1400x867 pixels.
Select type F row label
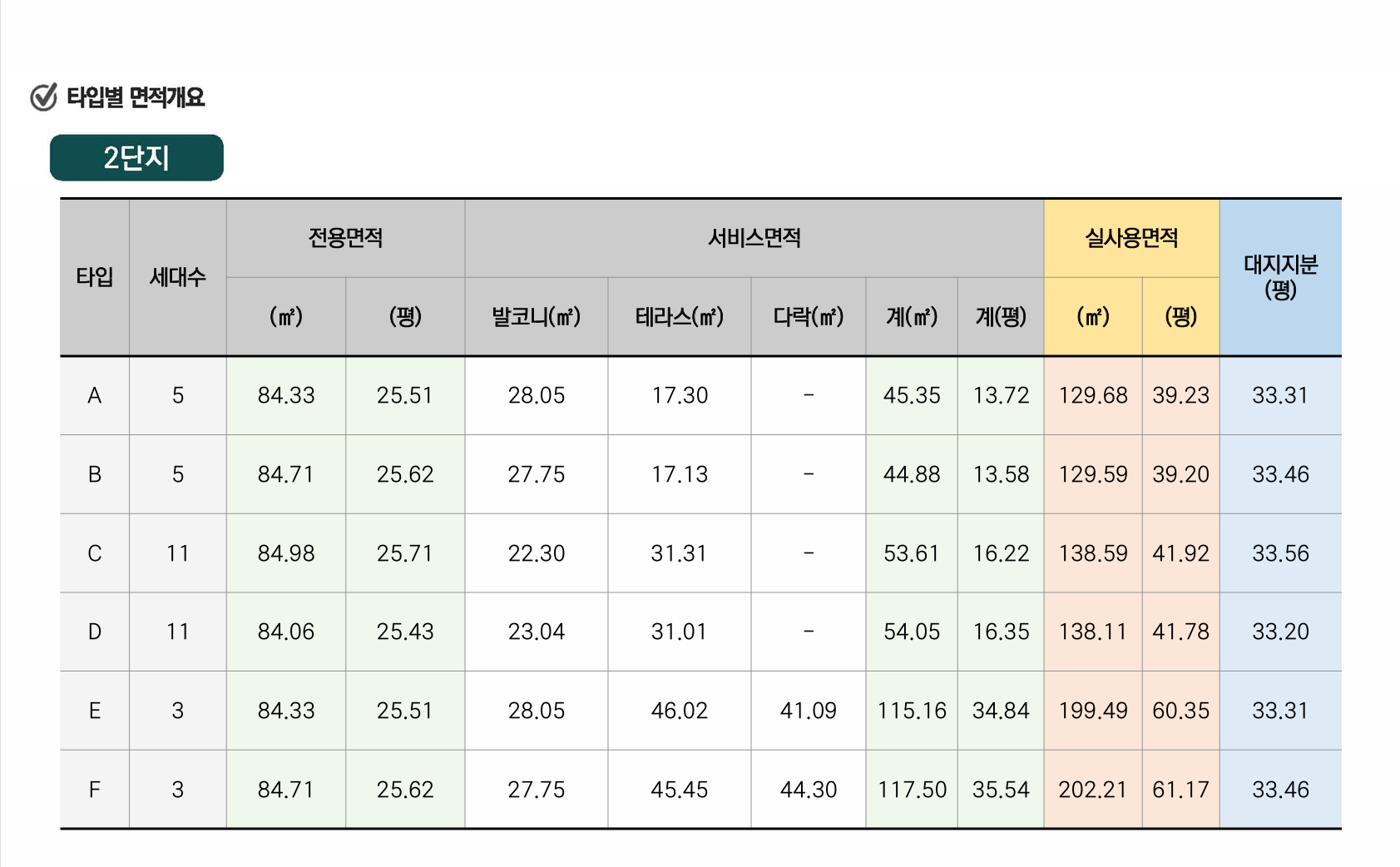click(94, 790)
